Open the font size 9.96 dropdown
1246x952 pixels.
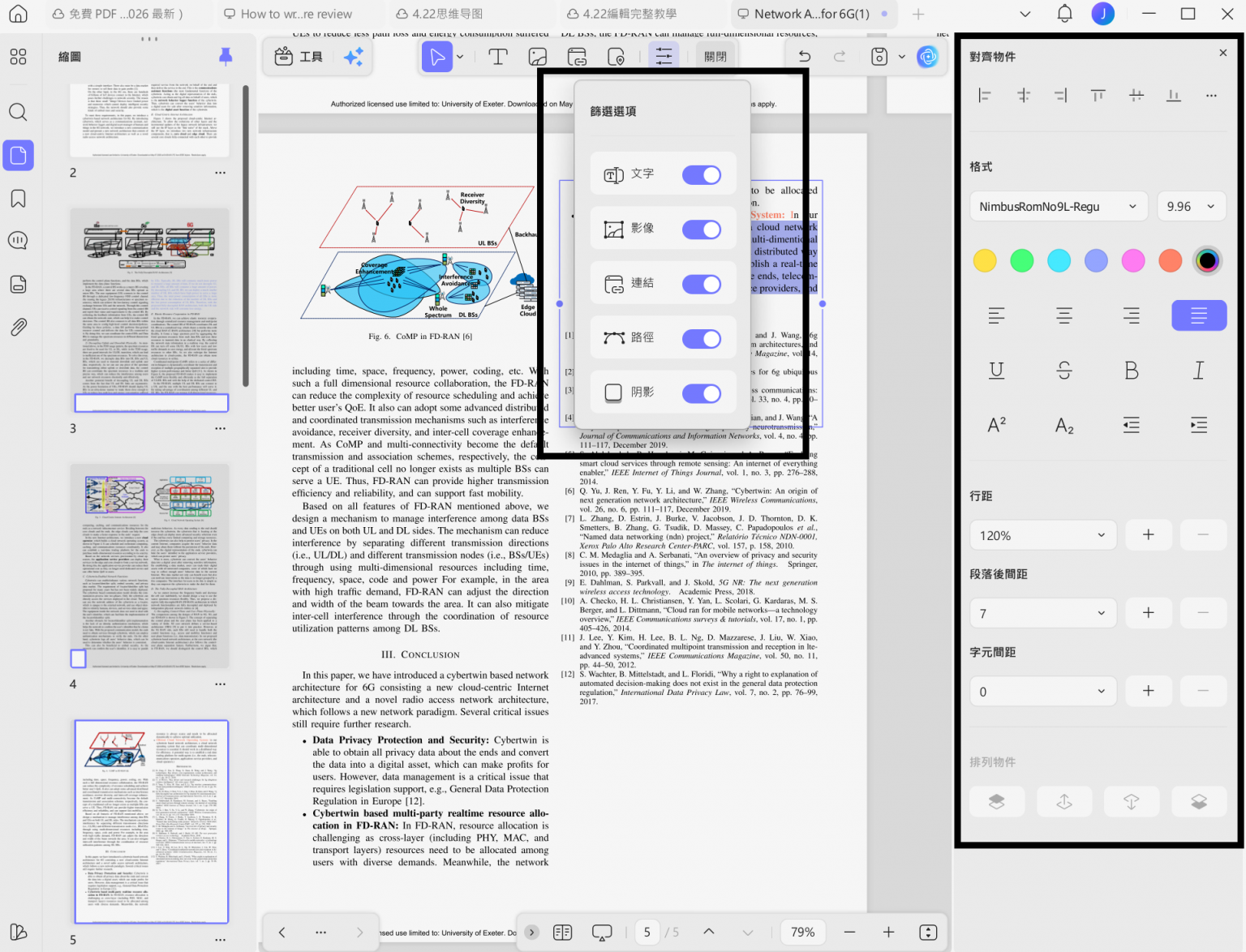coord(1192,207)
